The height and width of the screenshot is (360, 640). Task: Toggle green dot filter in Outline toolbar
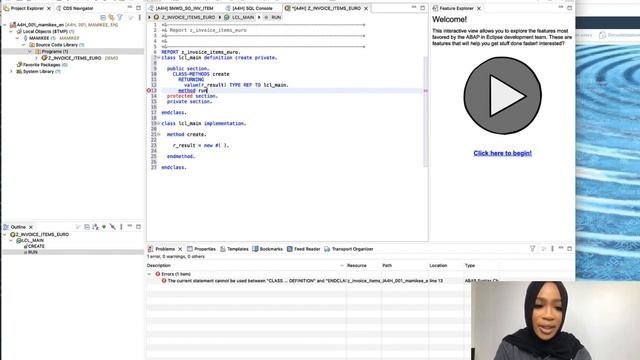point(104,227)
